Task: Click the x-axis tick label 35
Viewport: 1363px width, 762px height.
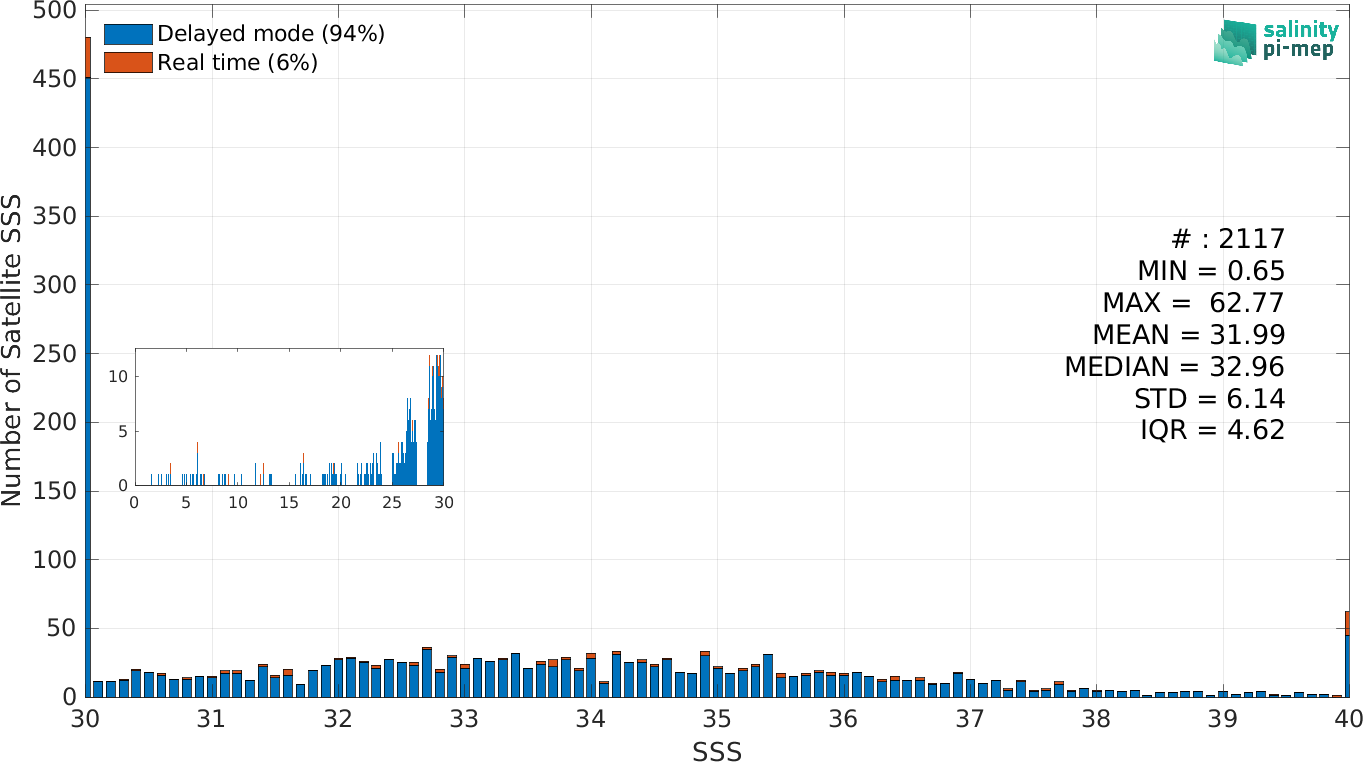Action: pyautogui.click(x=717, y=717)
